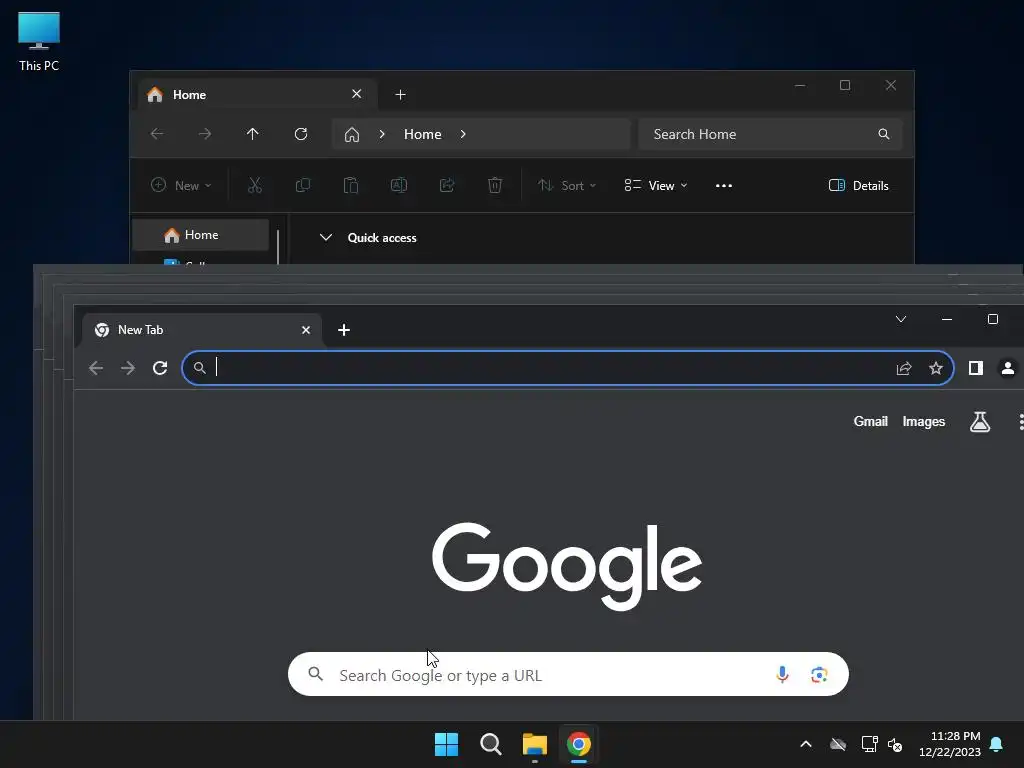The width and height of the screenshot is (1024, 768).
Task: Click Chrome icon in the taskbar
Action: tap(579, 744)
